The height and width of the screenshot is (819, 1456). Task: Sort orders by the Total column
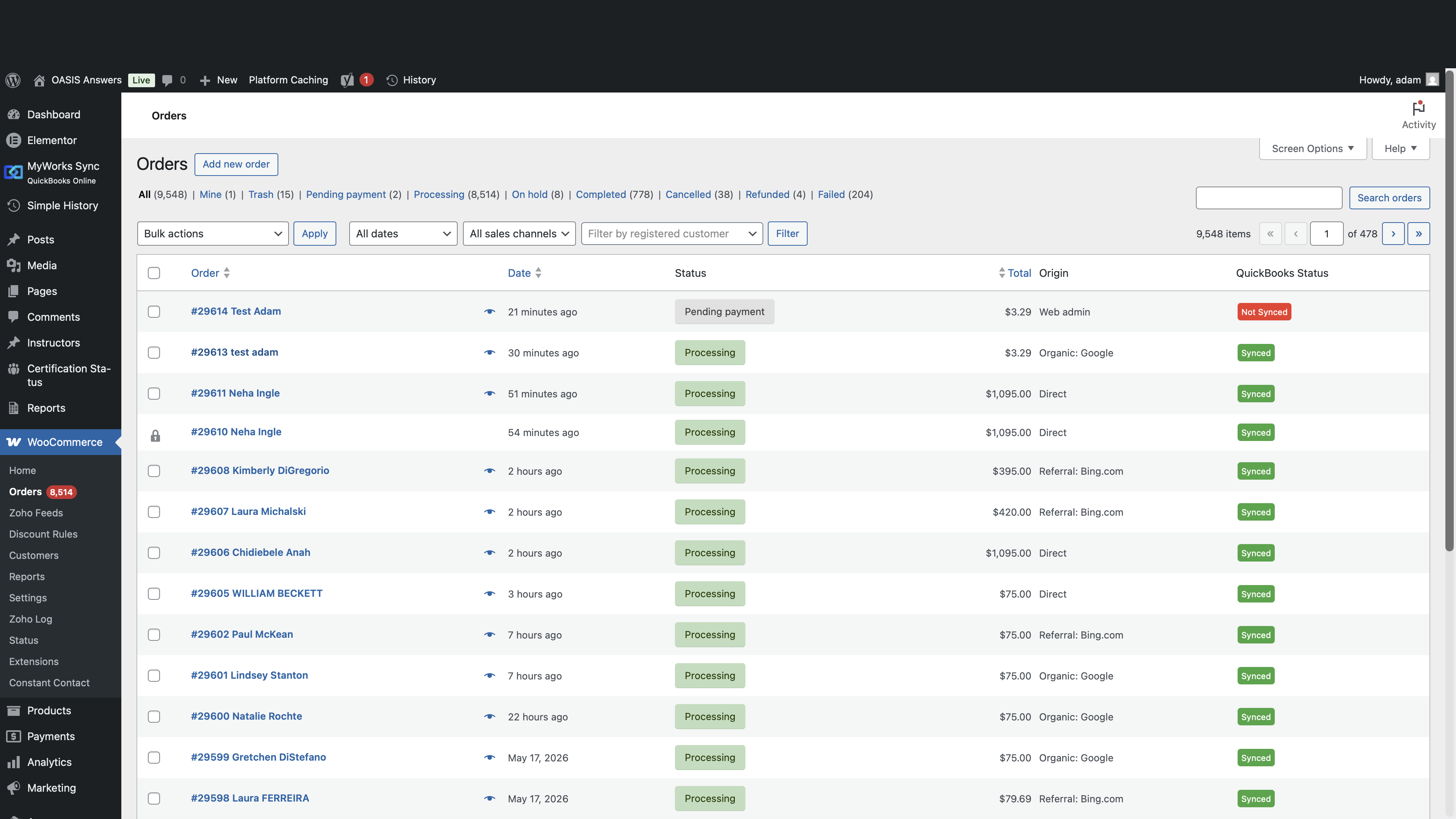1015,273
